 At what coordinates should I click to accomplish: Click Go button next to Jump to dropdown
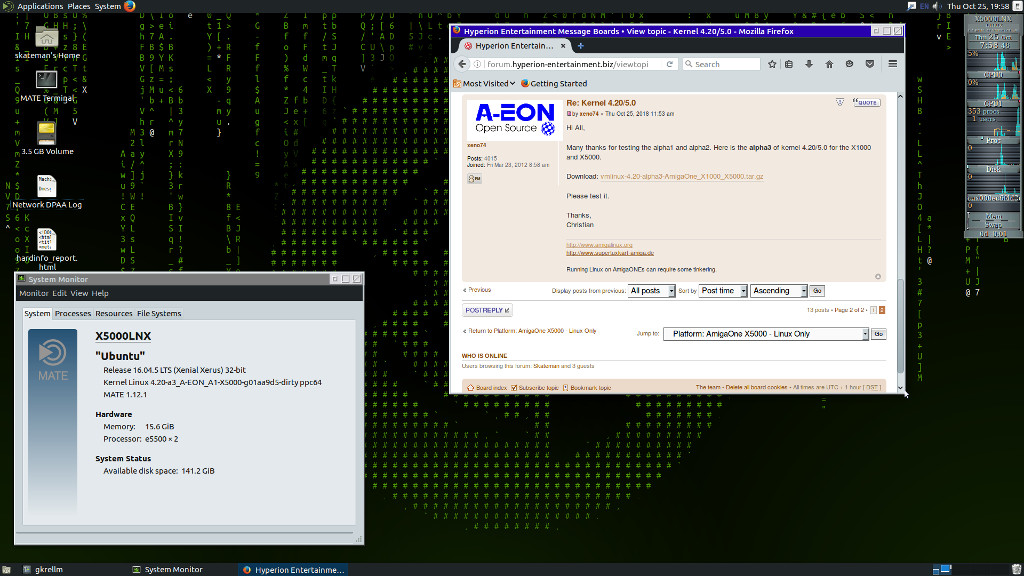point(878,334)
